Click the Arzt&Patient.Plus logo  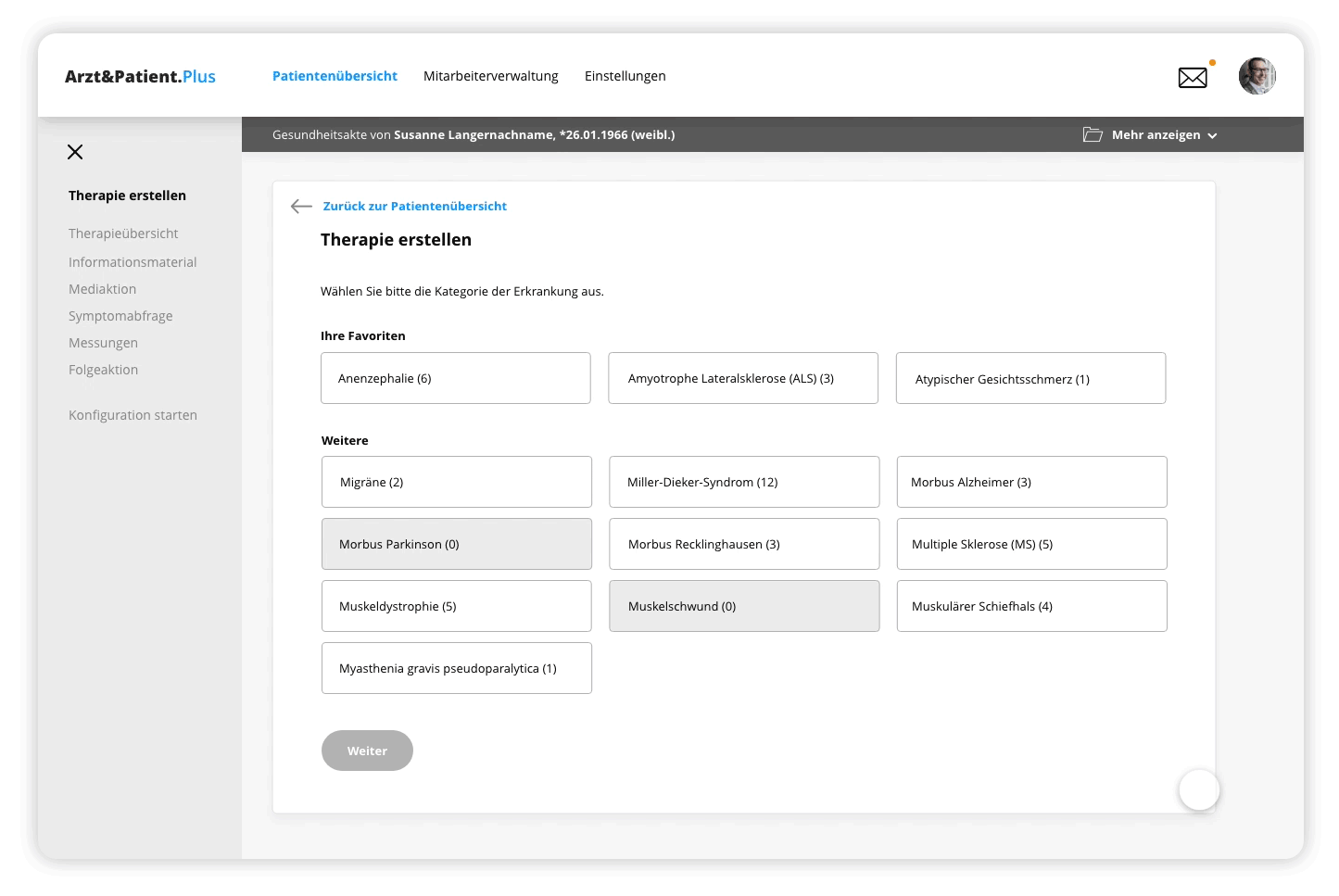coord(140,76)
